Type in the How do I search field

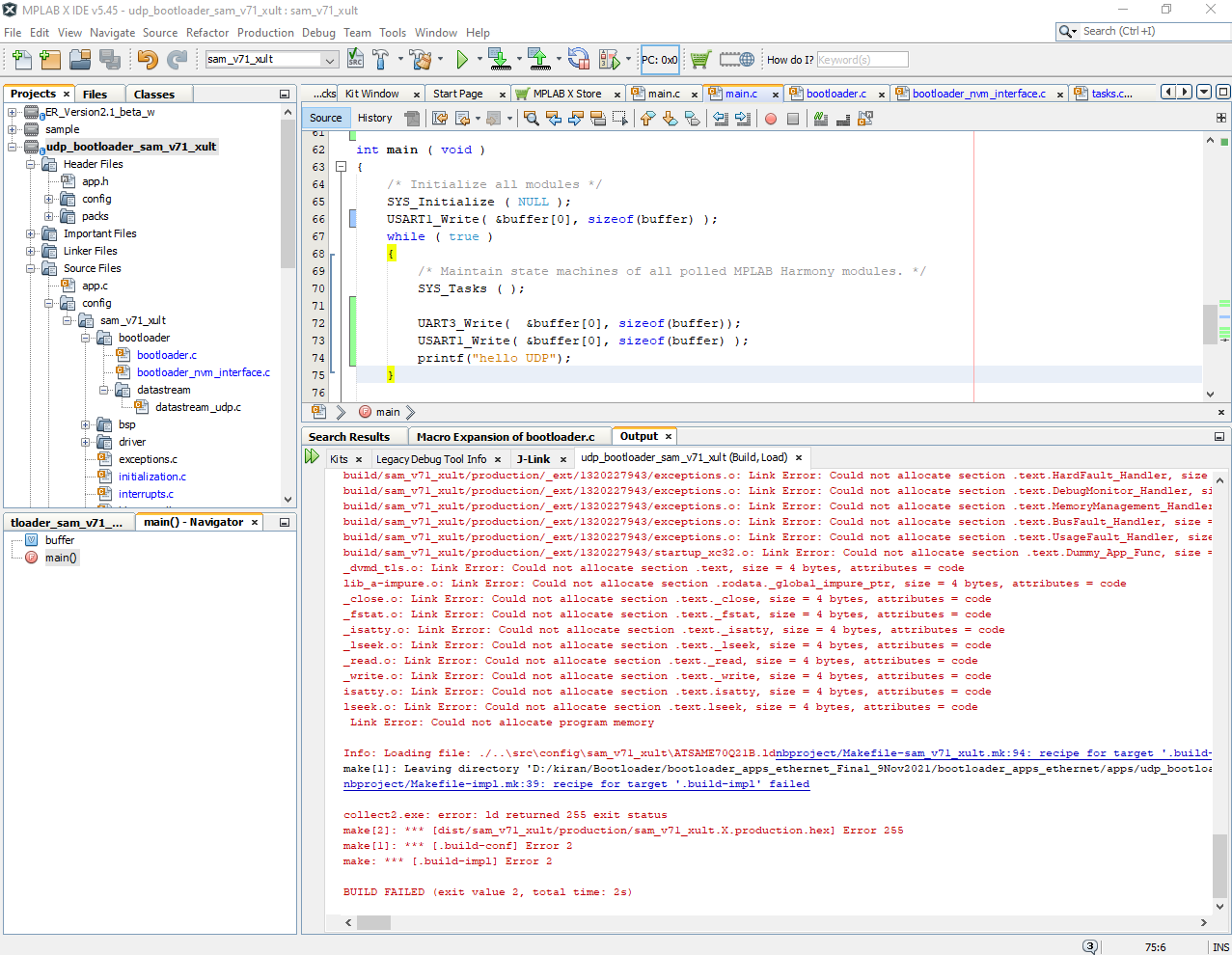click(862, 59)
